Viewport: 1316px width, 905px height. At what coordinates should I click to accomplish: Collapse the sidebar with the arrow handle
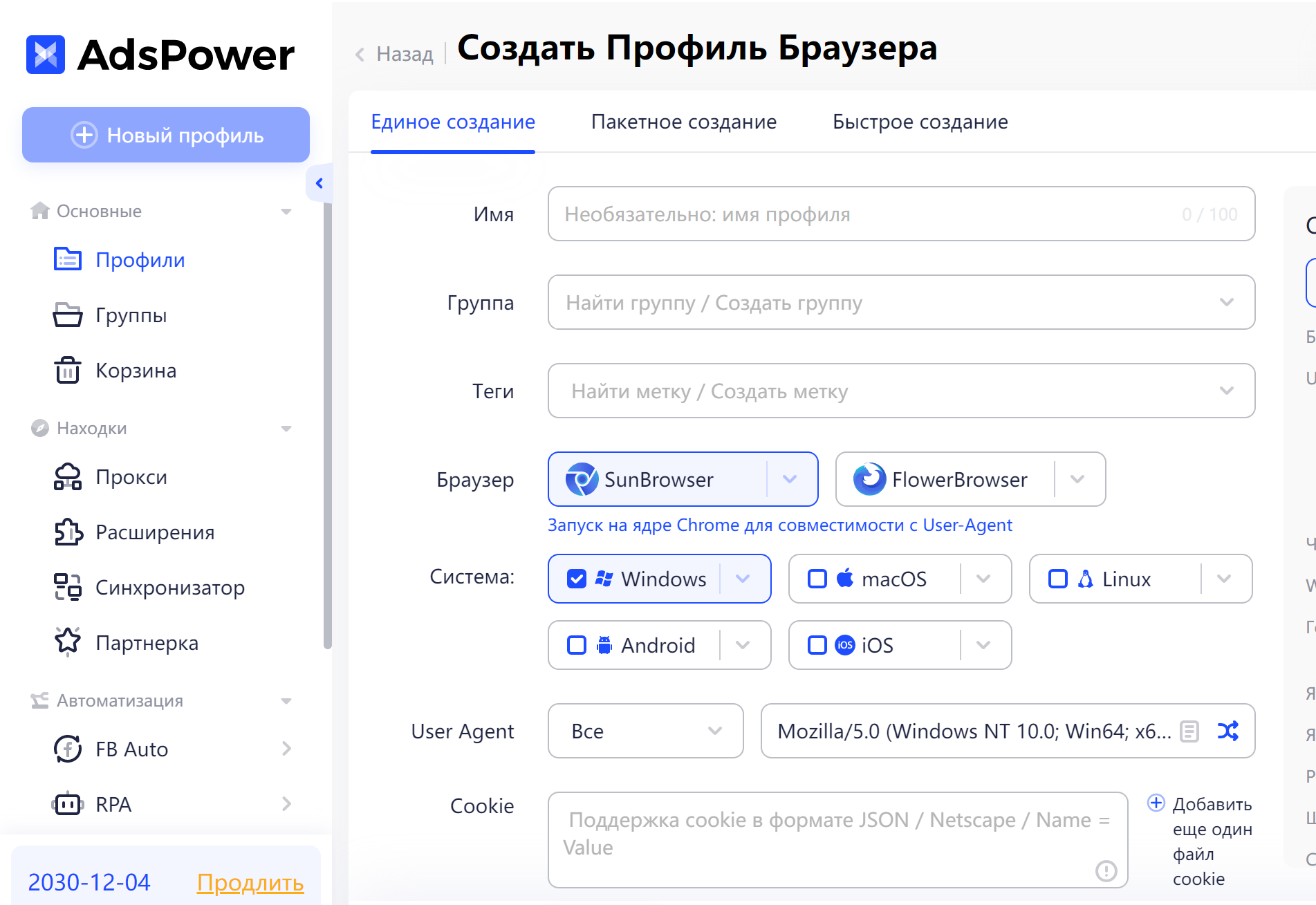319,183
